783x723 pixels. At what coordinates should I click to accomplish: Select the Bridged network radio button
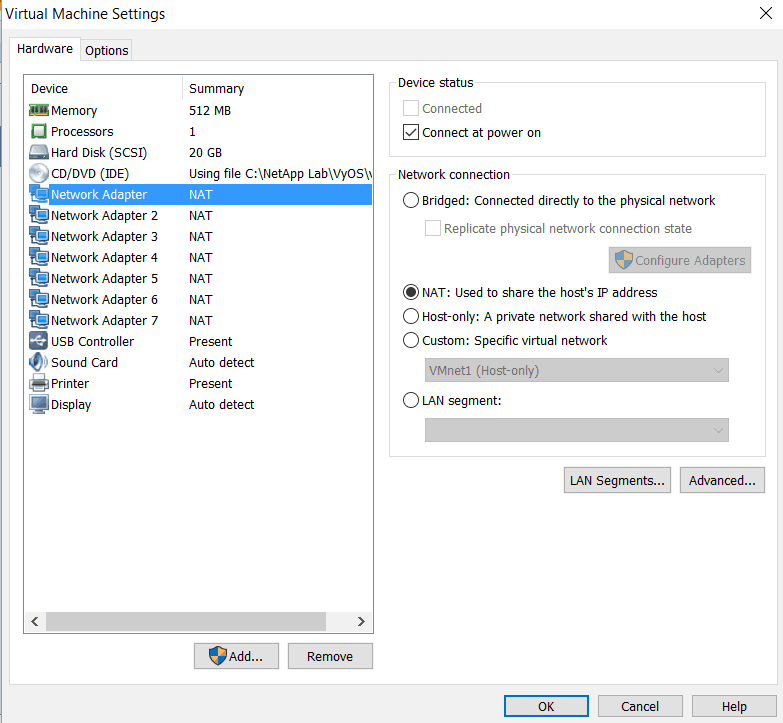pyautogui.click(x=411, y=200)
